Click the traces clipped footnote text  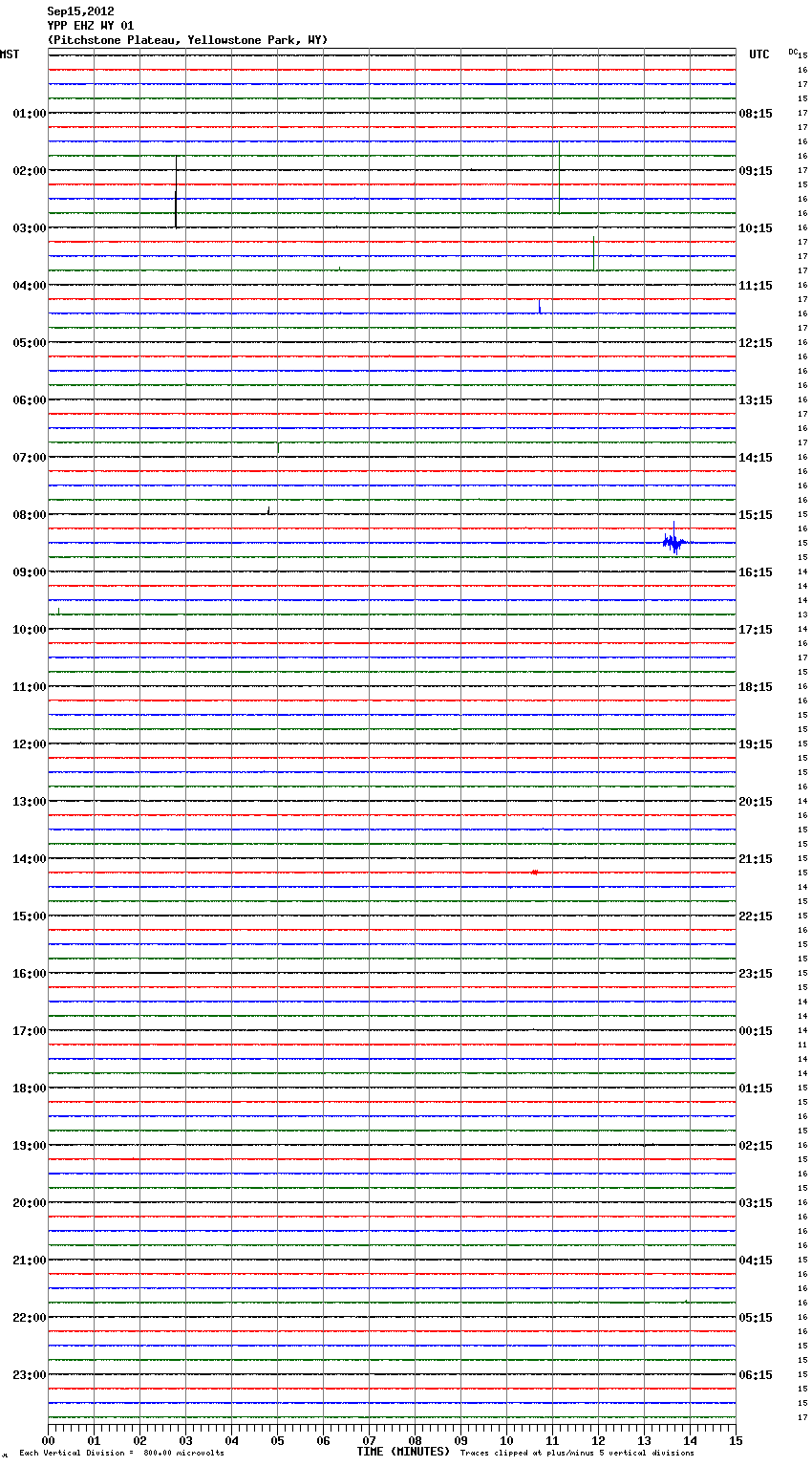[577, 1453]
